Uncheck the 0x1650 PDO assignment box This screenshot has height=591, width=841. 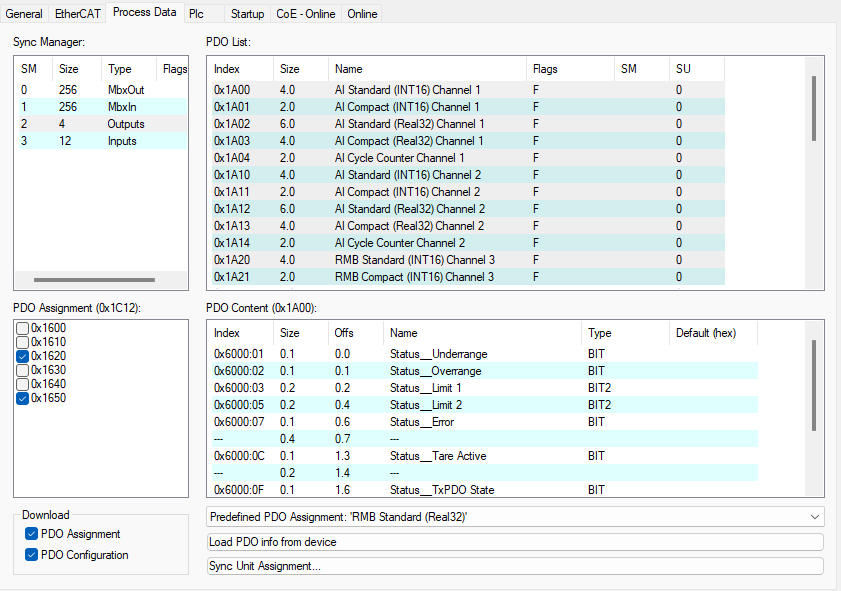coord(22,397)
